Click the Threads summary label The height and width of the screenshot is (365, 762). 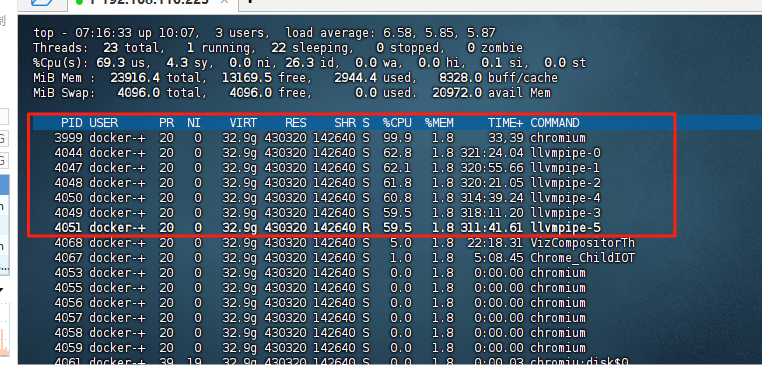click(60, 48)
